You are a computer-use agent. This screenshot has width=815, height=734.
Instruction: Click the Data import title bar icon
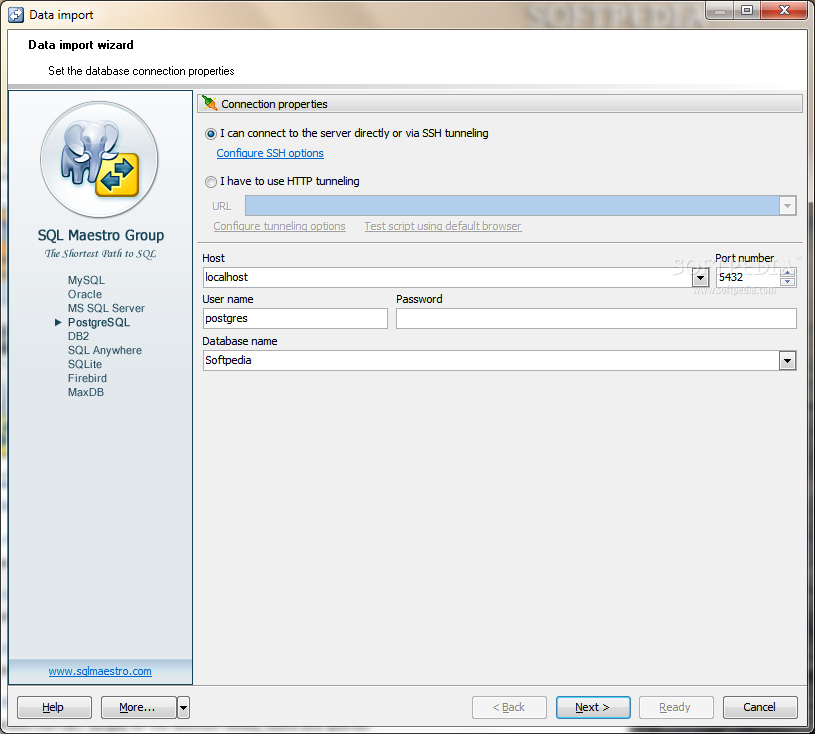point(16,15)
